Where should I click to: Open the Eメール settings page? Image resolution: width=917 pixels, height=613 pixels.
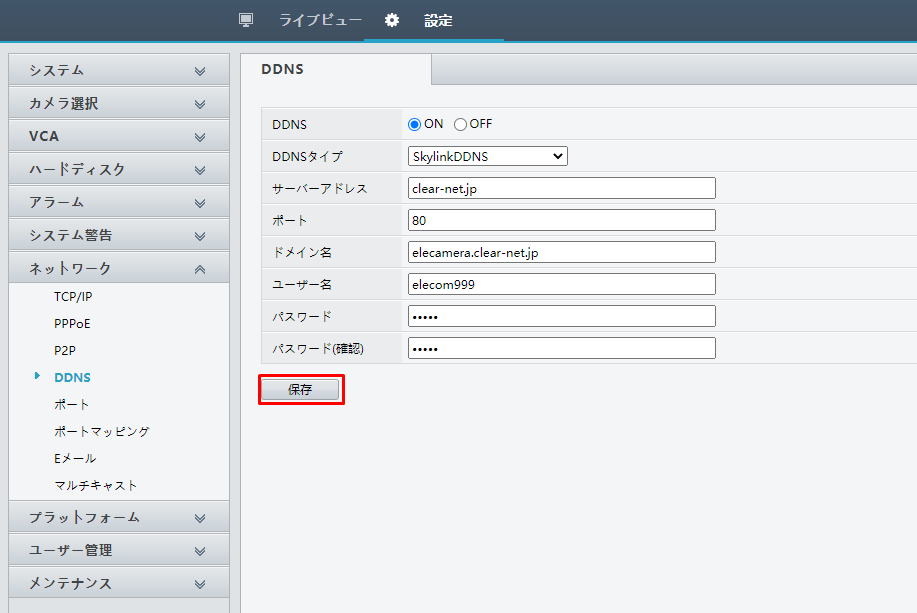(x=75, y=458)
